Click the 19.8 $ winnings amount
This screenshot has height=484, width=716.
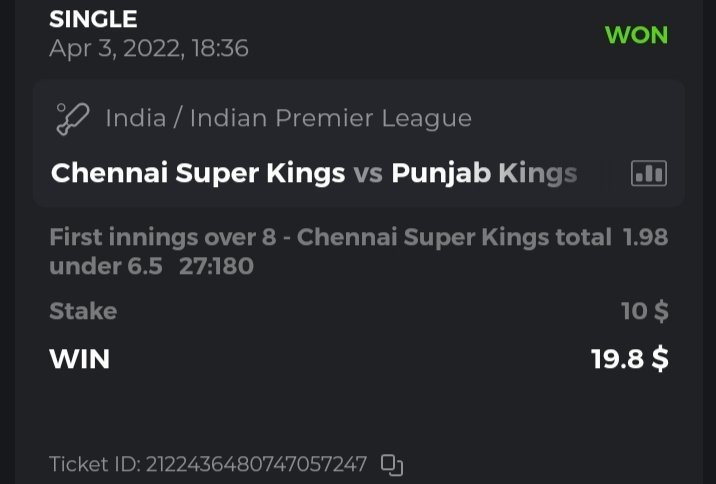629,358
